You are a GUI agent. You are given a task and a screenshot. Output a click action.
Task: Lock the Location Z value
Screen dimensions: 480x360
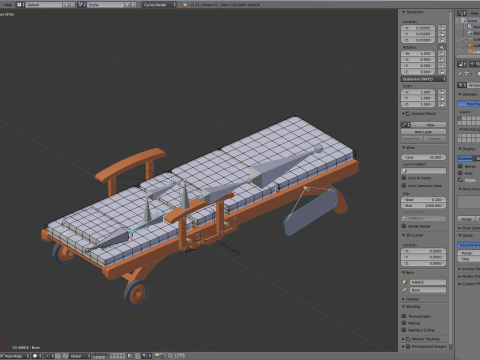[x=442, y=40]
